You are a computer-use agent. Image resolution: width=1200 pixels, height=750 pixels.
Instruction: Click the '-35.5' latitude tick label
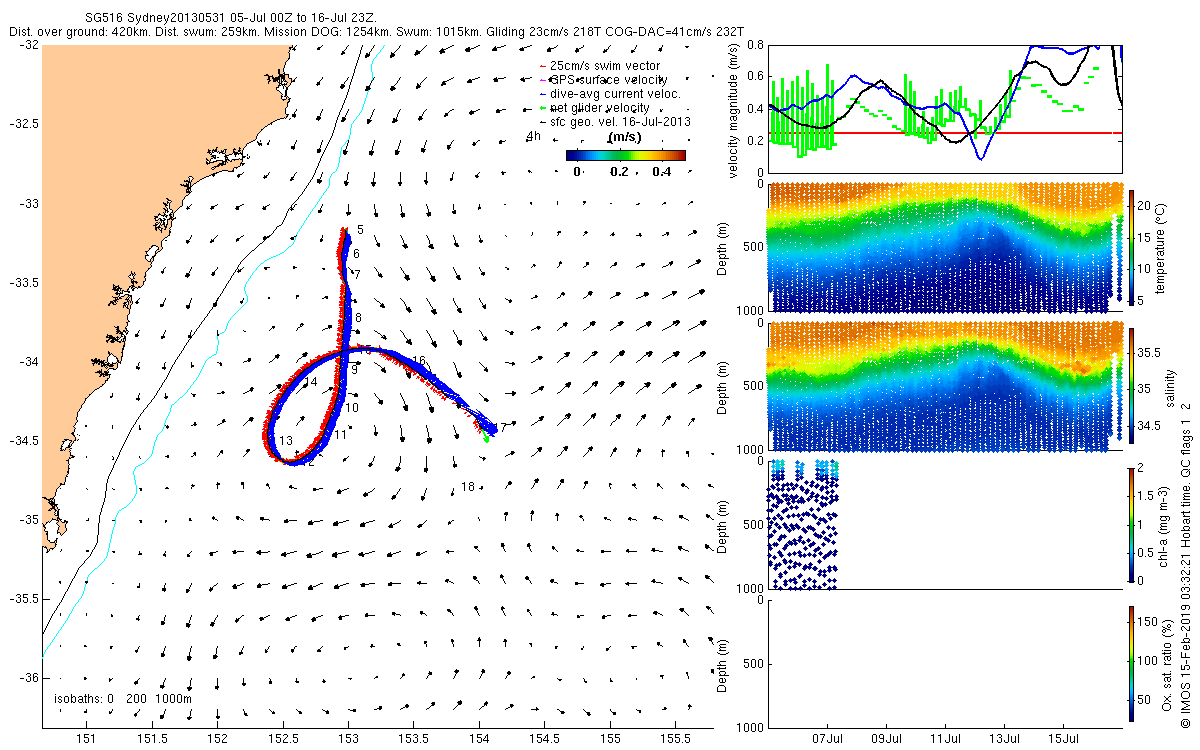[x=25, y=599]
